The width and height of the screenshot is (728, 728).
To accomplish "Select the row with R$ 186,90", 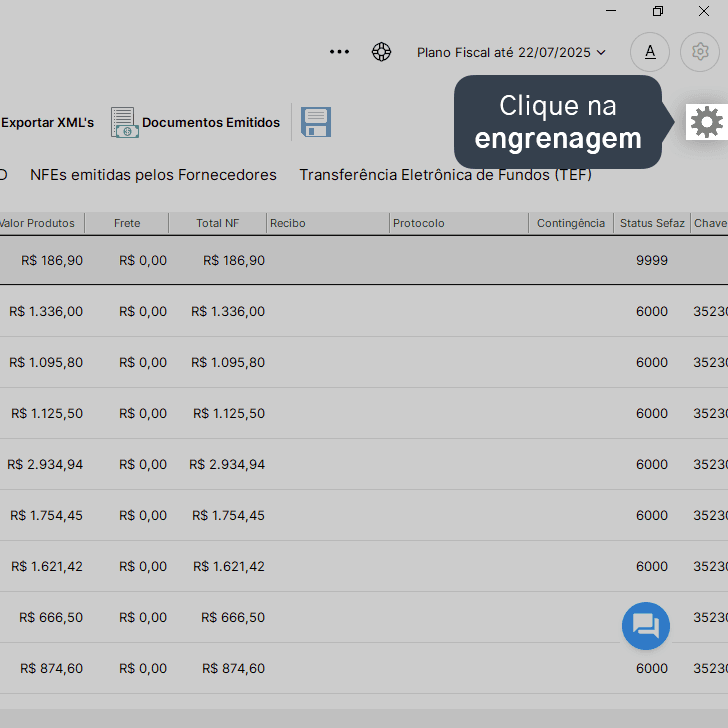I will [364, 260].
